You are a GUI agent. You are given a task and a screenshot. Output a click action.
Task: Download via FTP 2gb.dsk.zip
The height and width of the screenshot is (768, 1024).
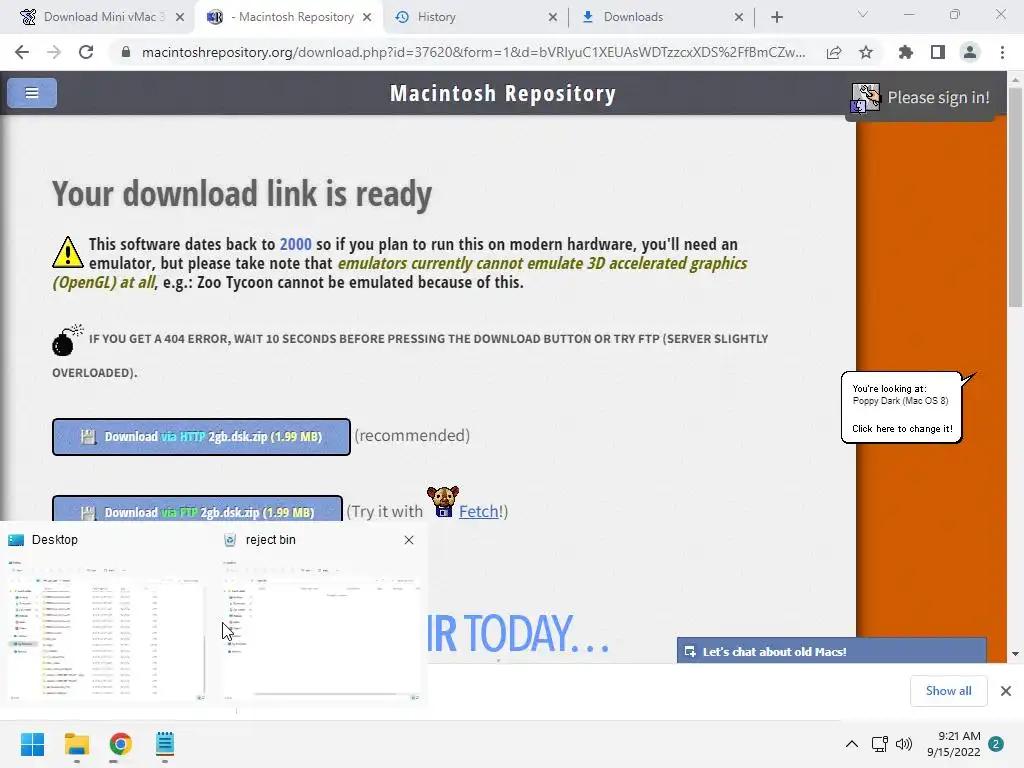(x=197, y=510)
